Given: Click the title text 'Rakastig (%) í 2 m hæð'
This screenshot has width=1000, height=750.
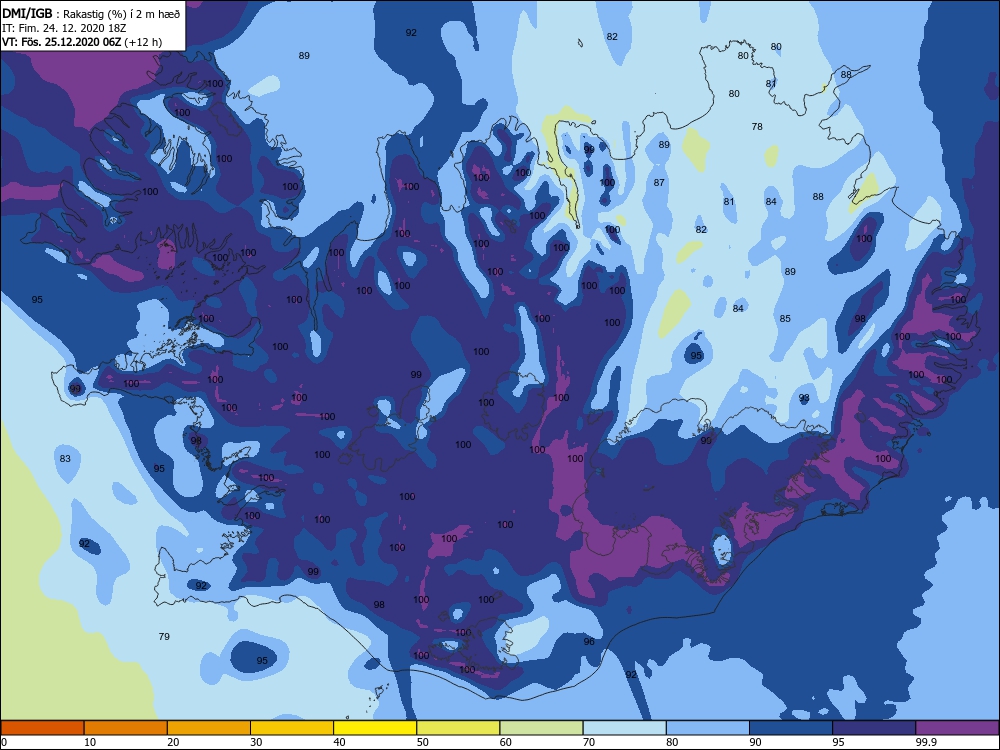Looking at the screenshot, I should point(121,14).
